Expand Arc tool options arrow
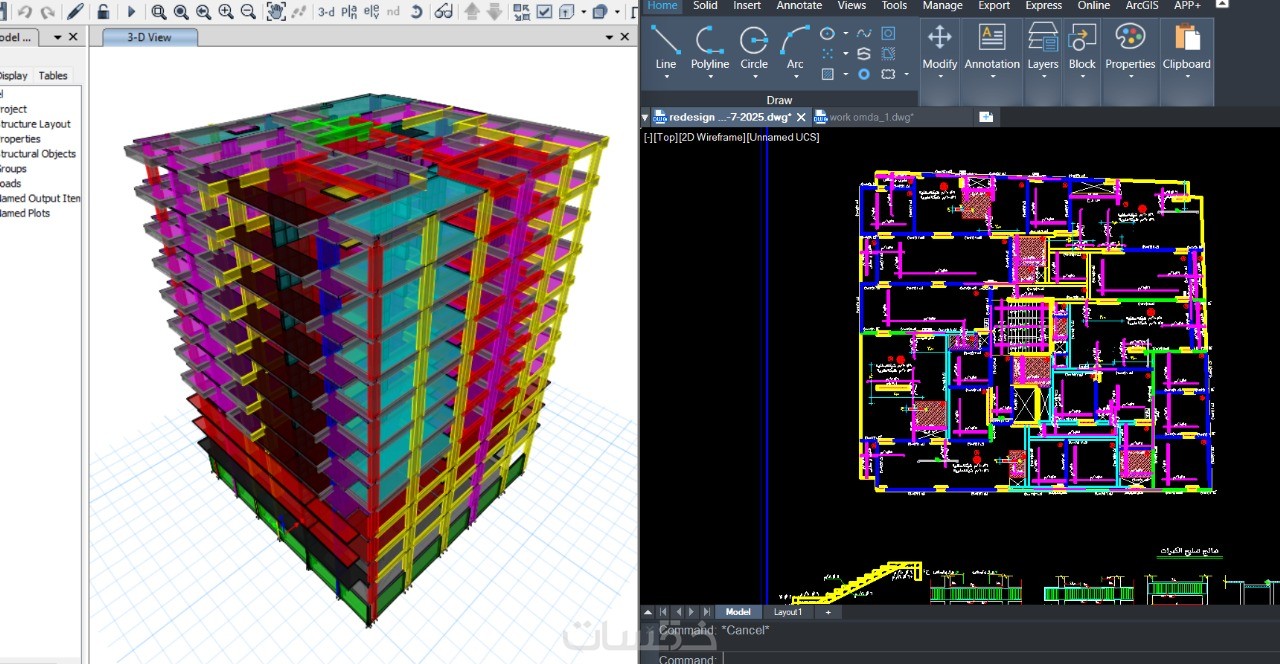Viewport: 1280px width, 664px height. [795, 78]
